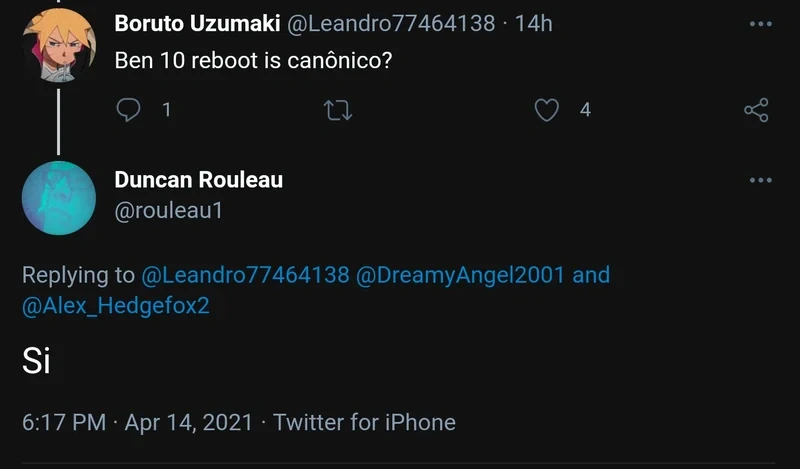Open the 14h timestamp link
The height and width of the screenshot is (469, 800).
[x=533, y=23]
